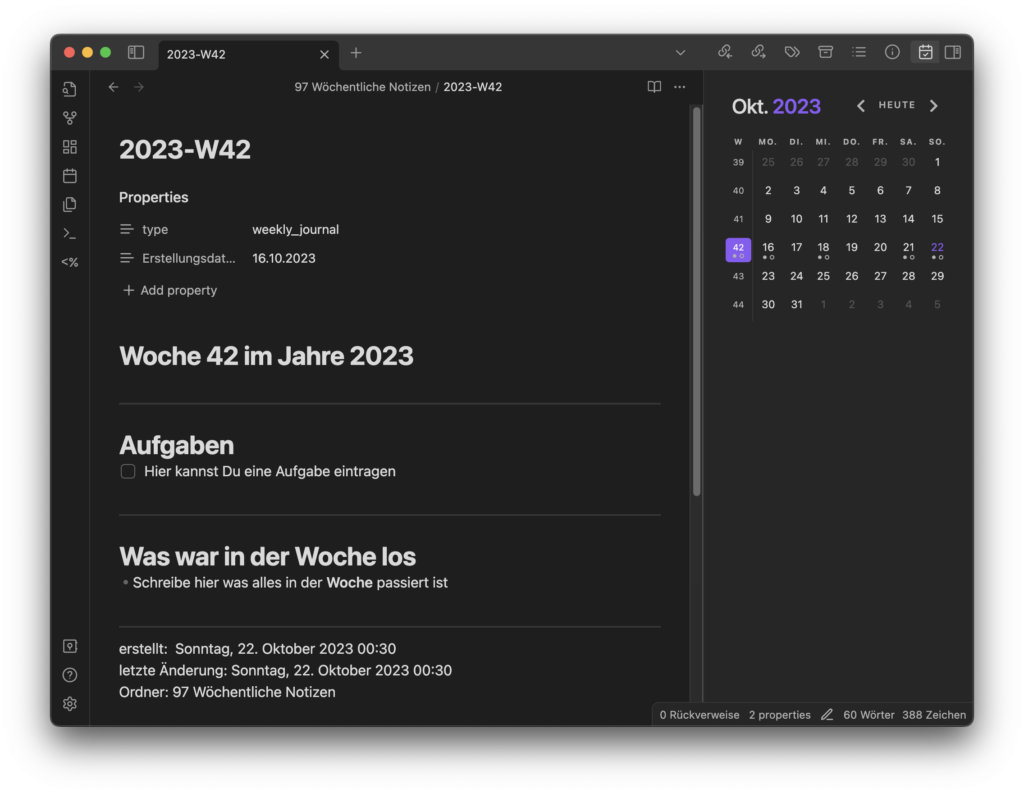The height and width of the screenshot is (793, 1024).
Task: Close the 2023-W42 tab
Action: click(x=325, y=54)
